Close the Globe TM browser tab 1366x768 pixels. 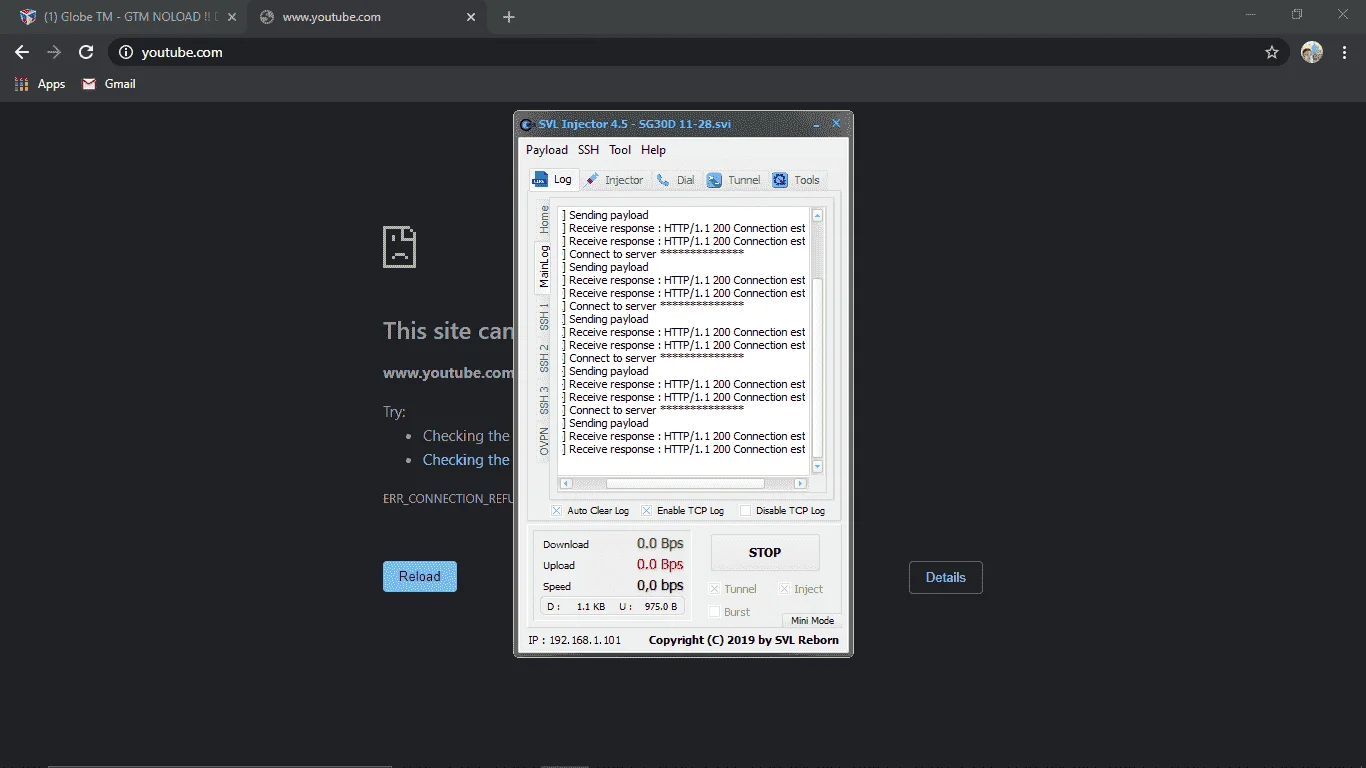pos(232,17)
